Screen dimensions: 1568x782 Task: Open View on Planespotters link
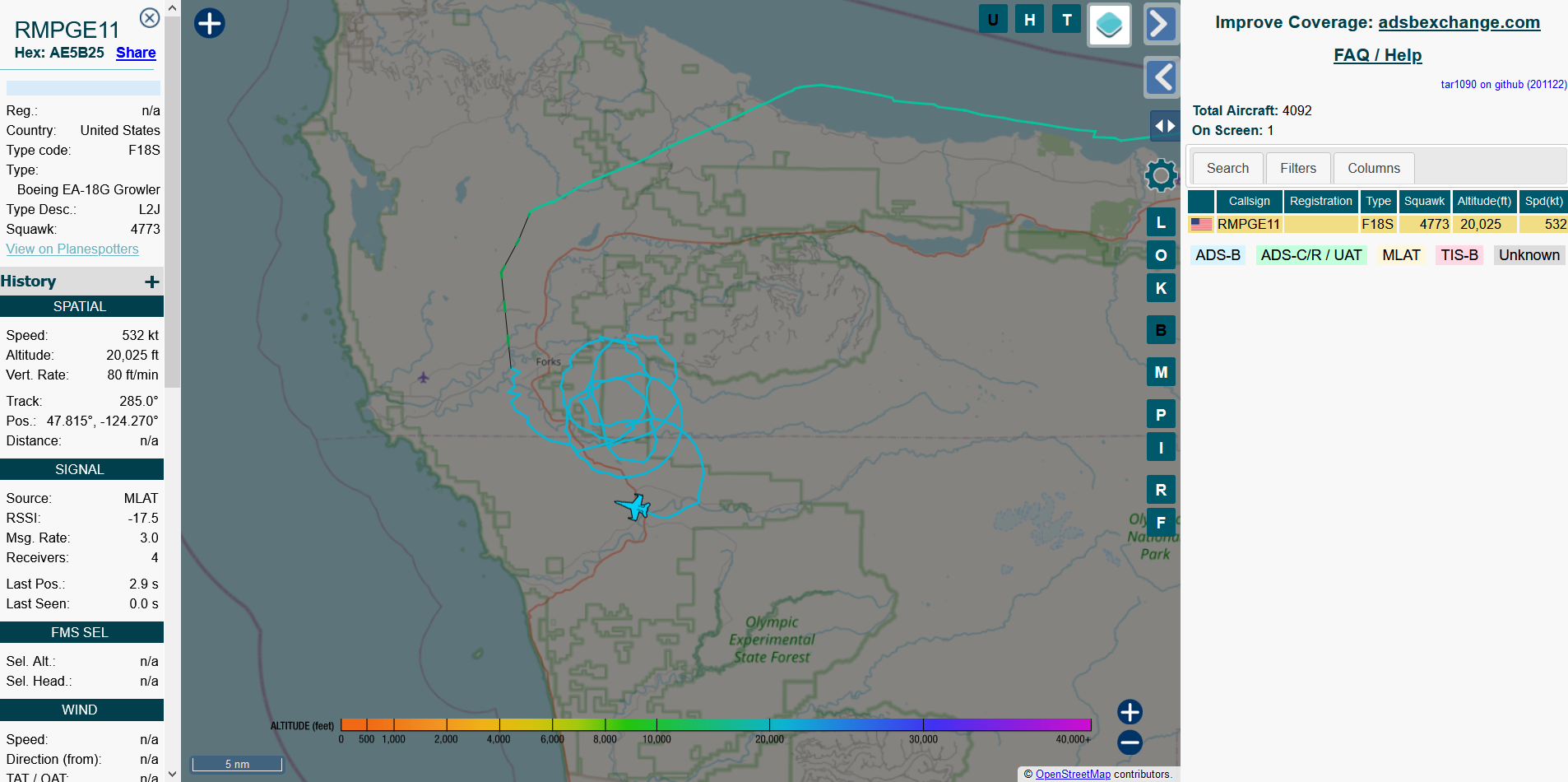(x=72, y=249)
